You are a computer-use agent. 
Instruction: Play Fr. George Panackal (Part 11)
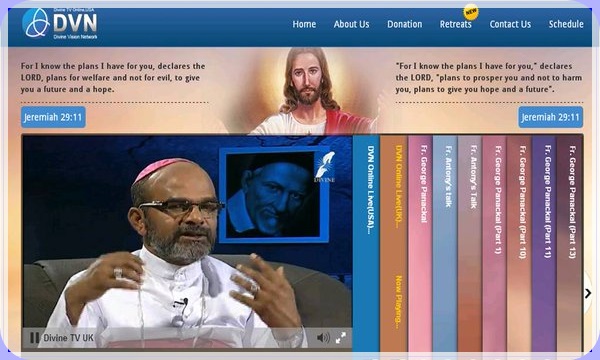[x=544, y=243]
